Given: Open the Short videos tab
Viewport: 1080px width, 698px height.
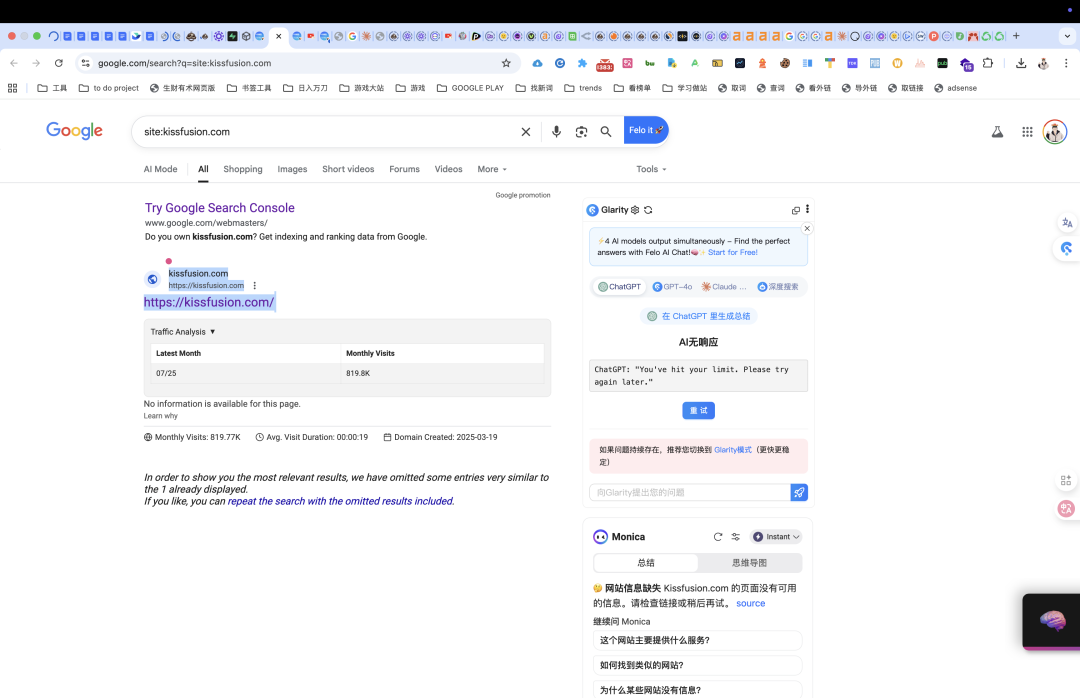Looking at the screenshot, I should [348, 169].
